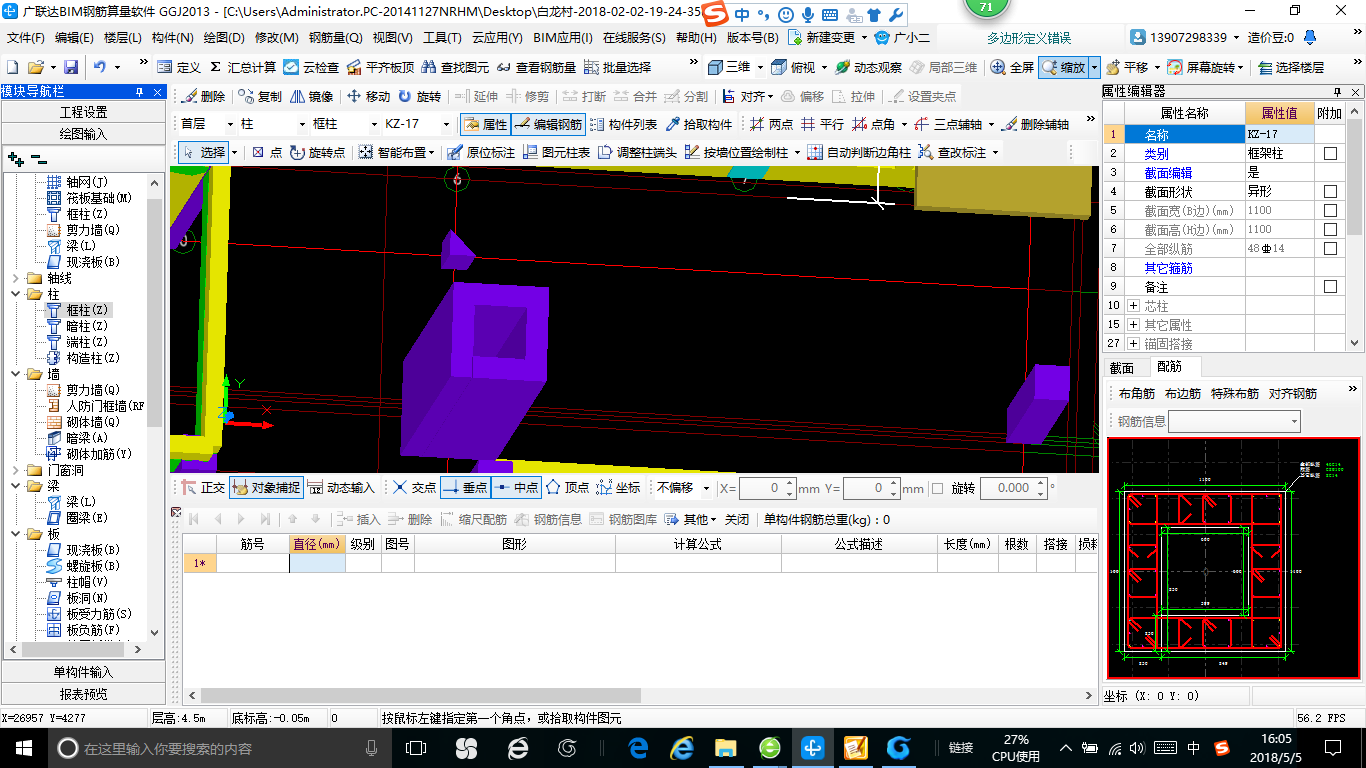Expand the 芯柱 property group
The height and width of the screenshot is (768, 1366).
pyautogui.click(x=1133, y=306)
